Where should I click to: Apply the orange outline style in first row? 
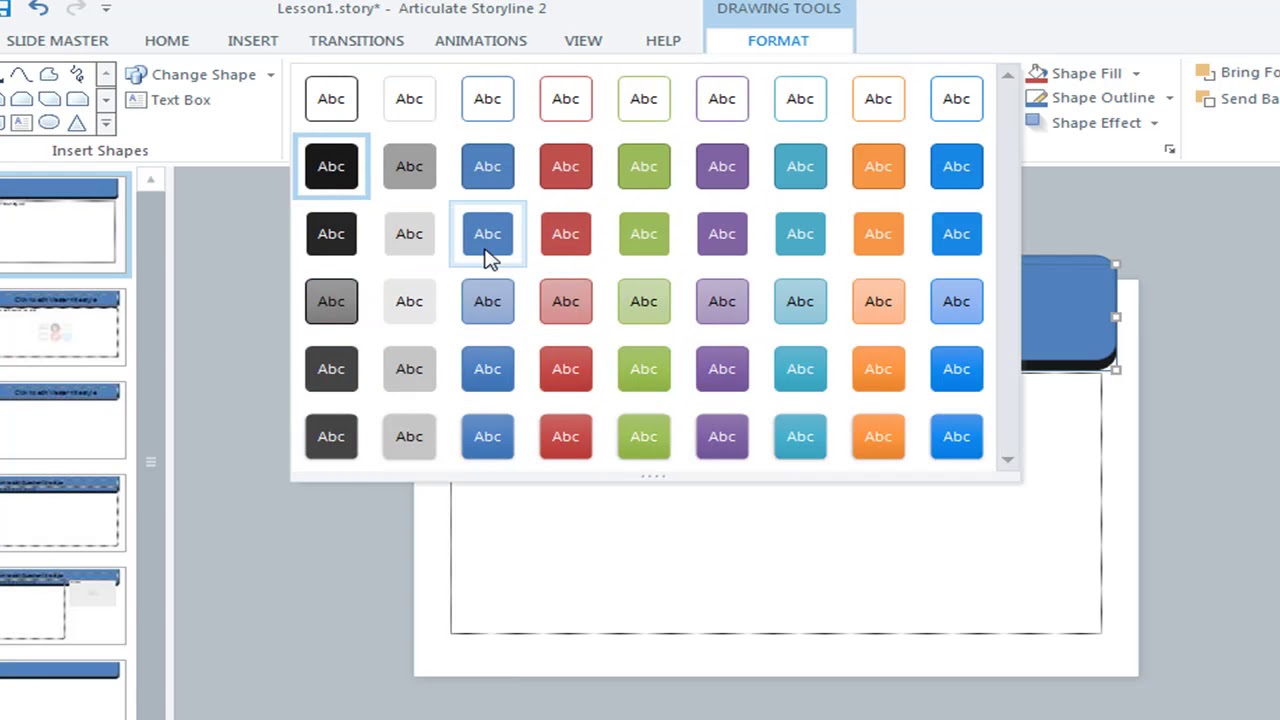pos(878,99)
